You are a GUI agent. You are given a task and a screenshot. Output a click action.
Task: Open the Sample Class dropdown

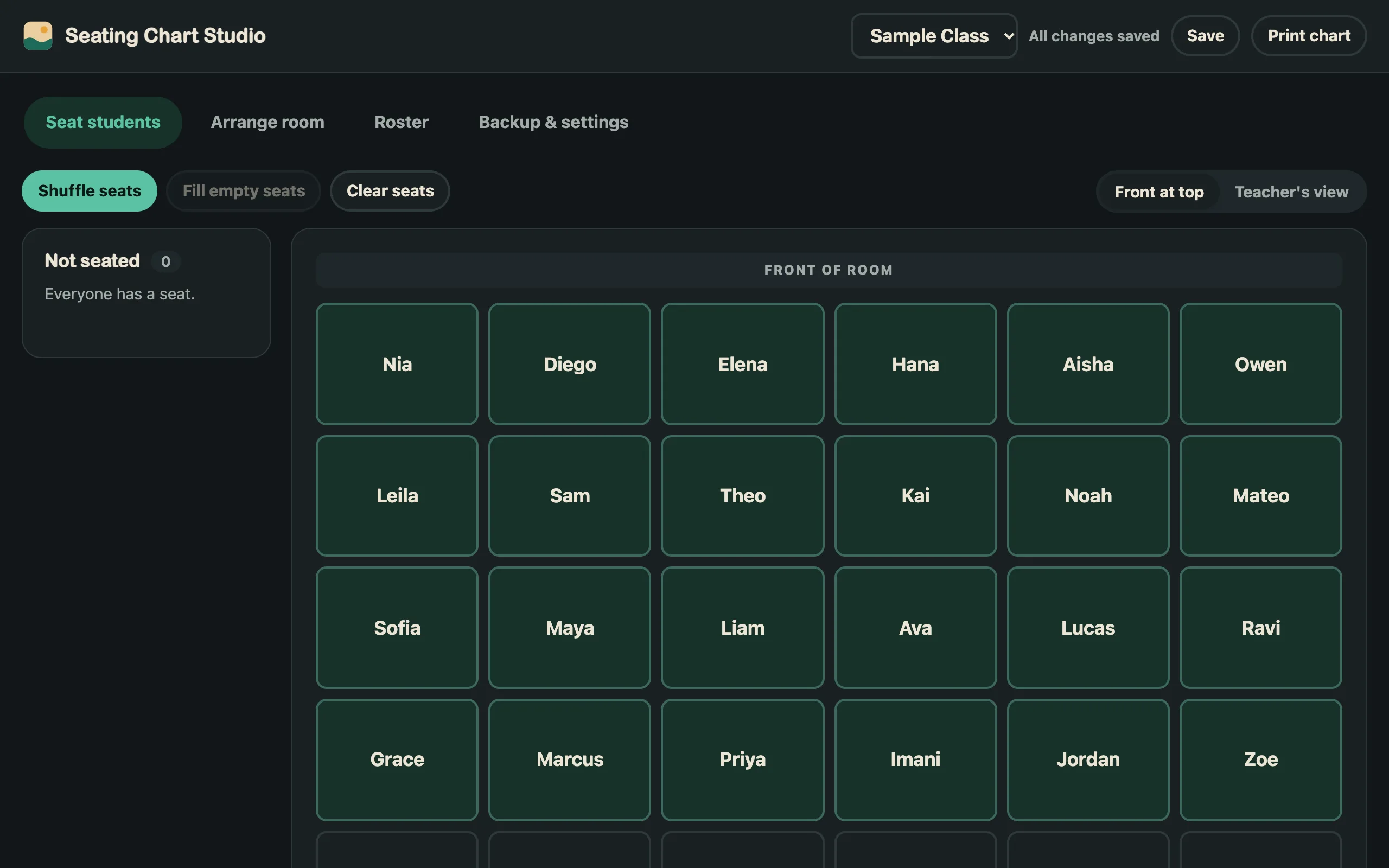[x=934, y=36]
